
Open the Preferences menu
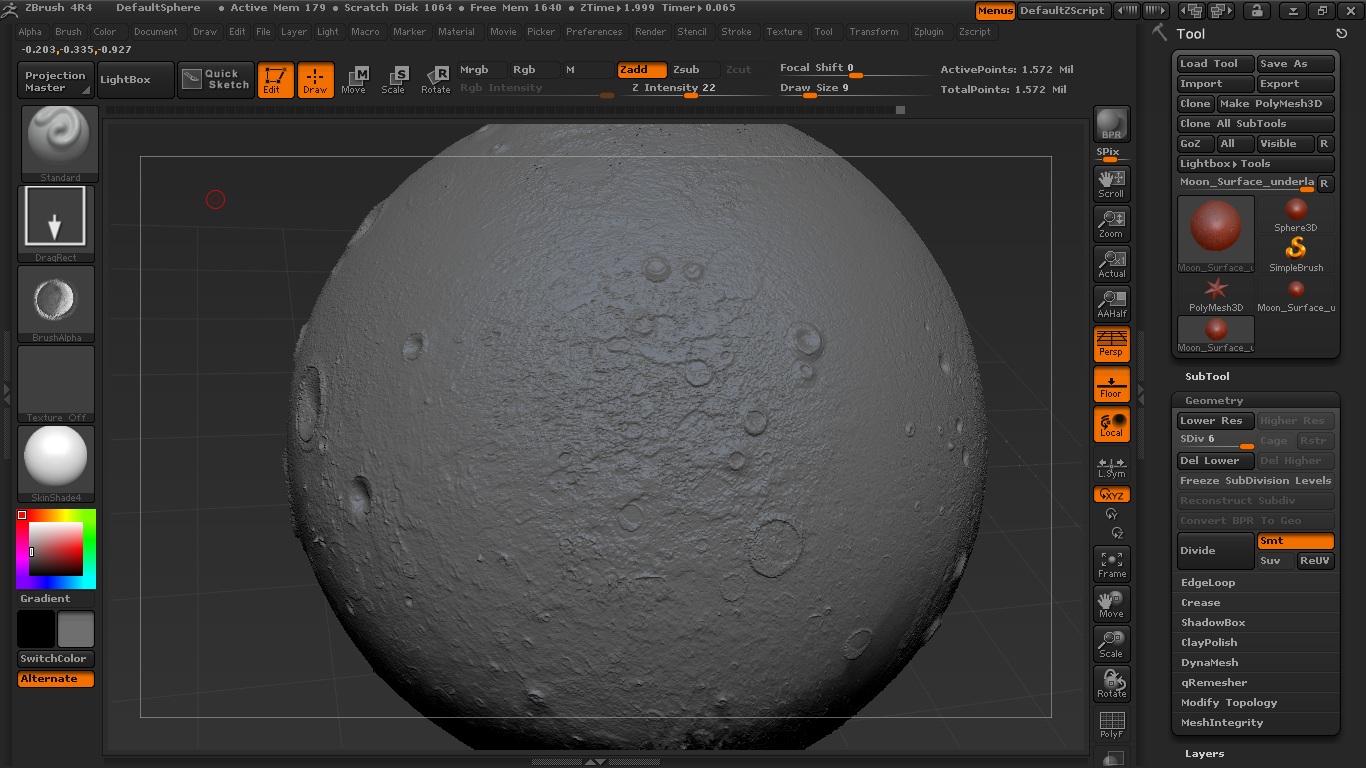[x=594, y=32]
